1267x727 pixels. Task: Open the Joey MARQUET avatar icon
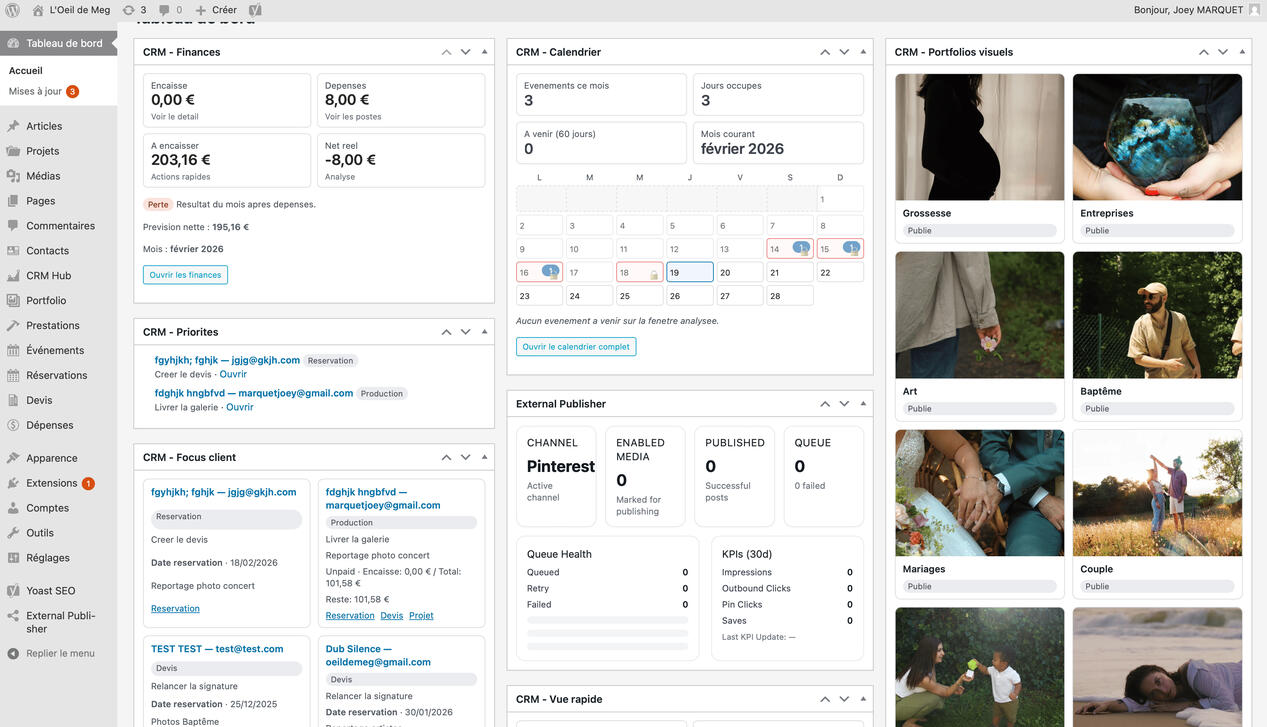[x=1254, y=10]
